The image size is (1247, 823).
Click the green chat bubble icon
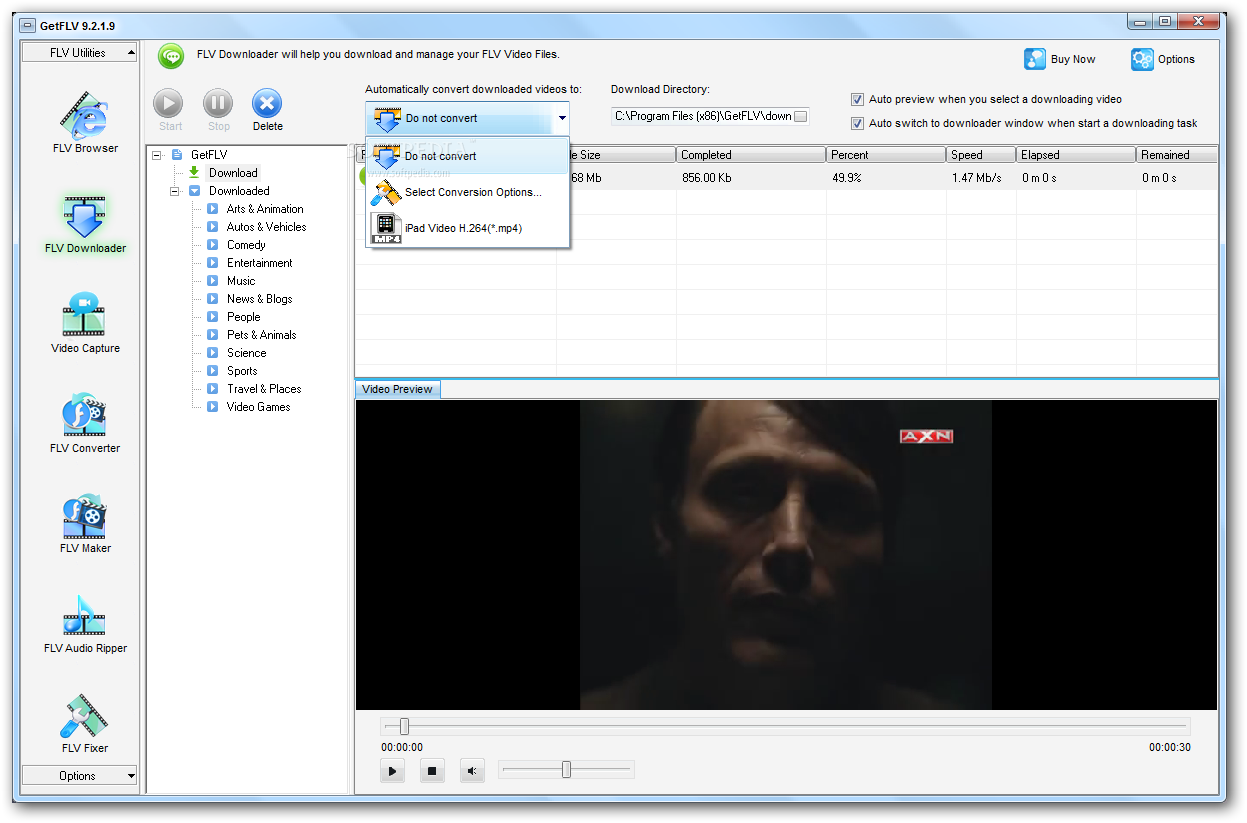[x=172, y=56]
